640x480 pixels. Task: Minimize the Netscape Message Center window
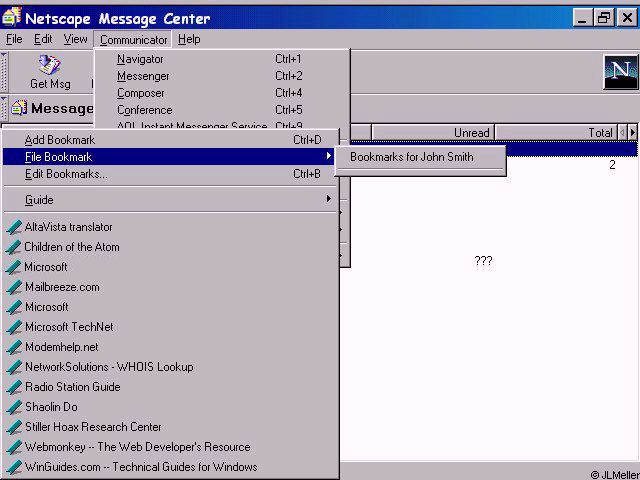click(582, 18)
